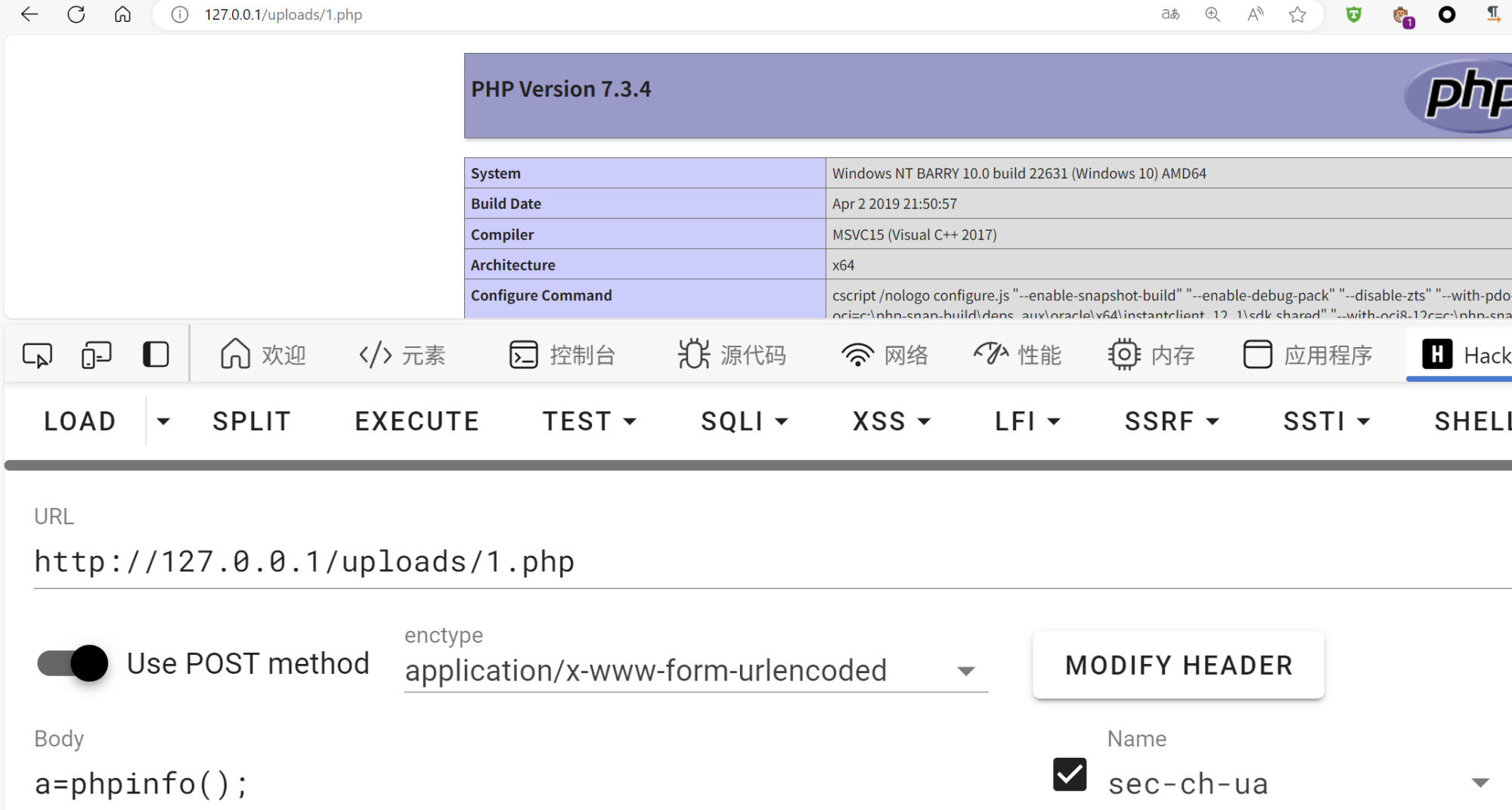Click the read aloud icon
The image size is (1512, 810).
pos(1255,14)
